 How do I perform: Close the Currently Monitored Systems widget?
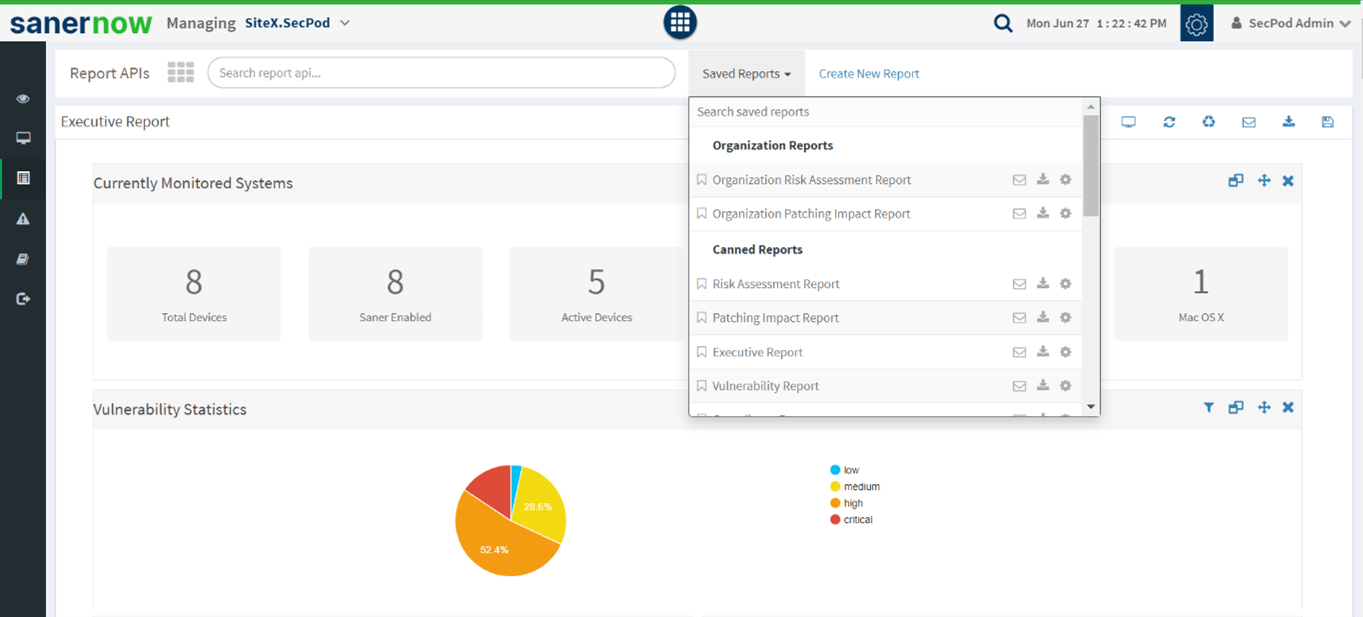click(1288, 181)
